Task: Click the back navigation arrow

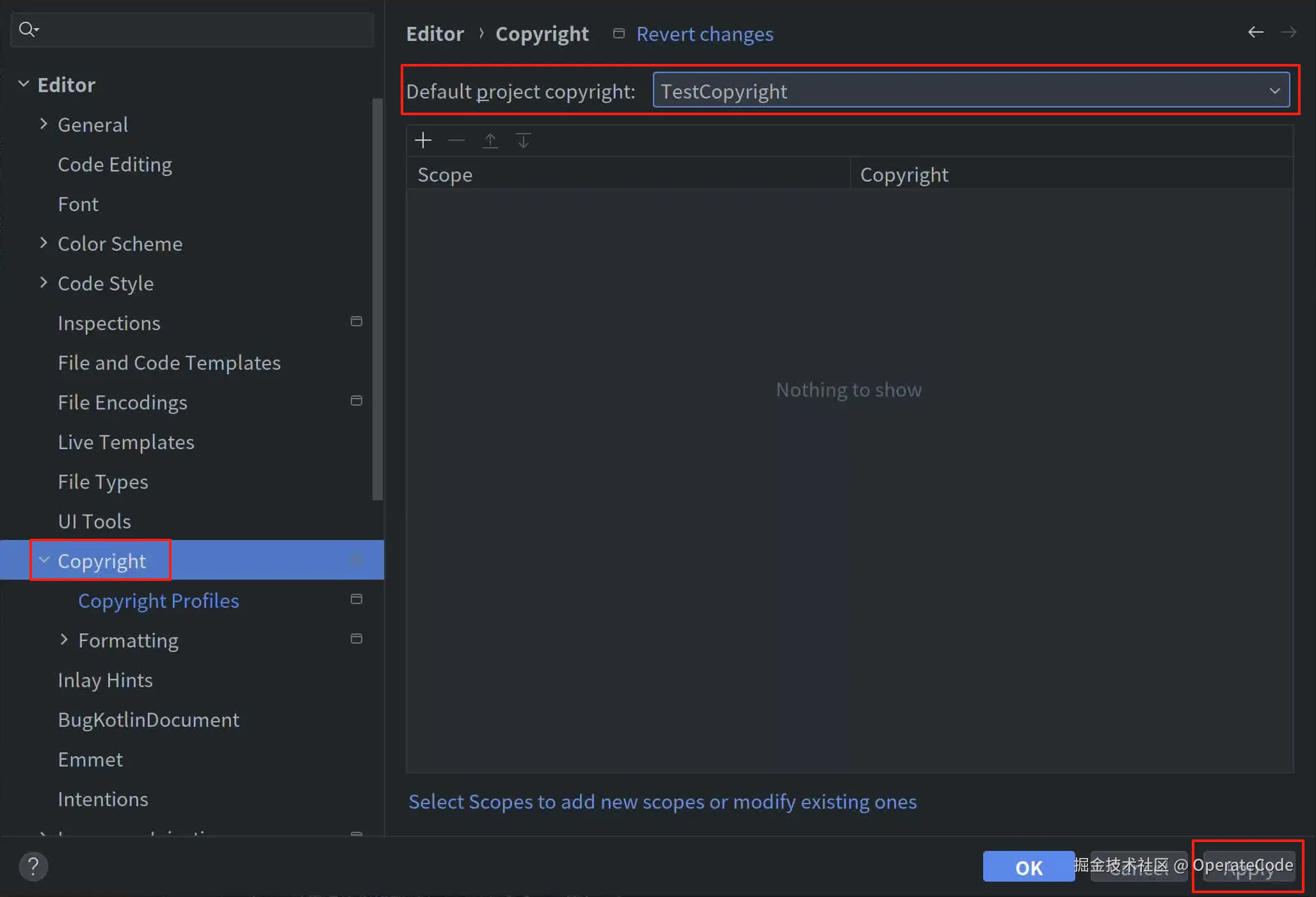Action: [x=1255, y=32]
